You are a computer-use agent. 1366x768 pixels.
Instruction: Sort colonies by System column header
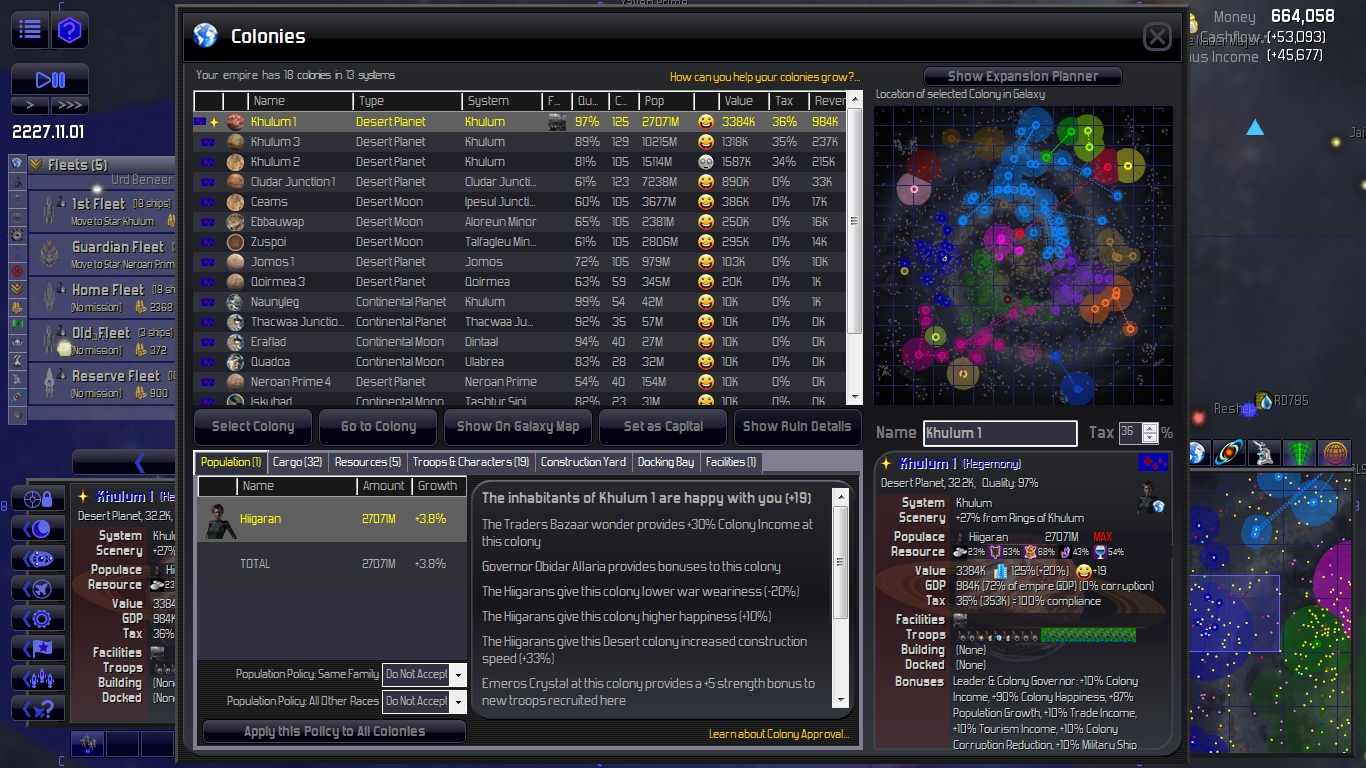(502, 101)
